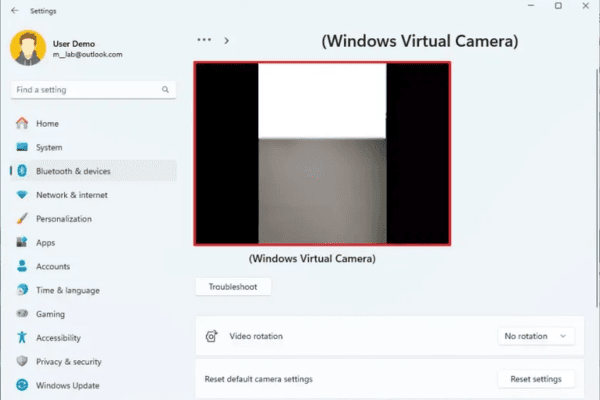Expand the breadcrumb ellipsis menu
600x400 pixels.
(x=204, y=40)
